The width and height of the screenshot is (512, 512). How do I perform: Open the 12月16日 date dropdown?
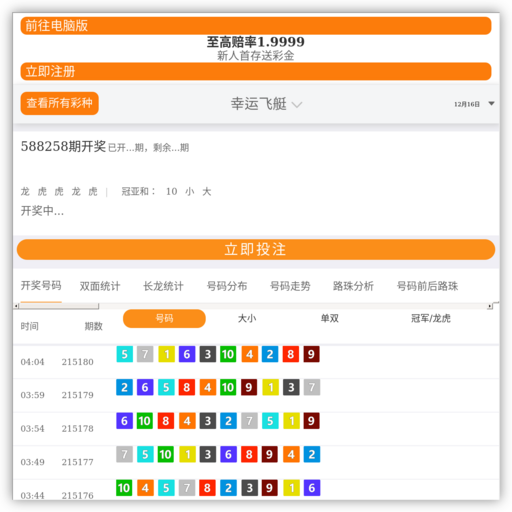pos(474,104)
